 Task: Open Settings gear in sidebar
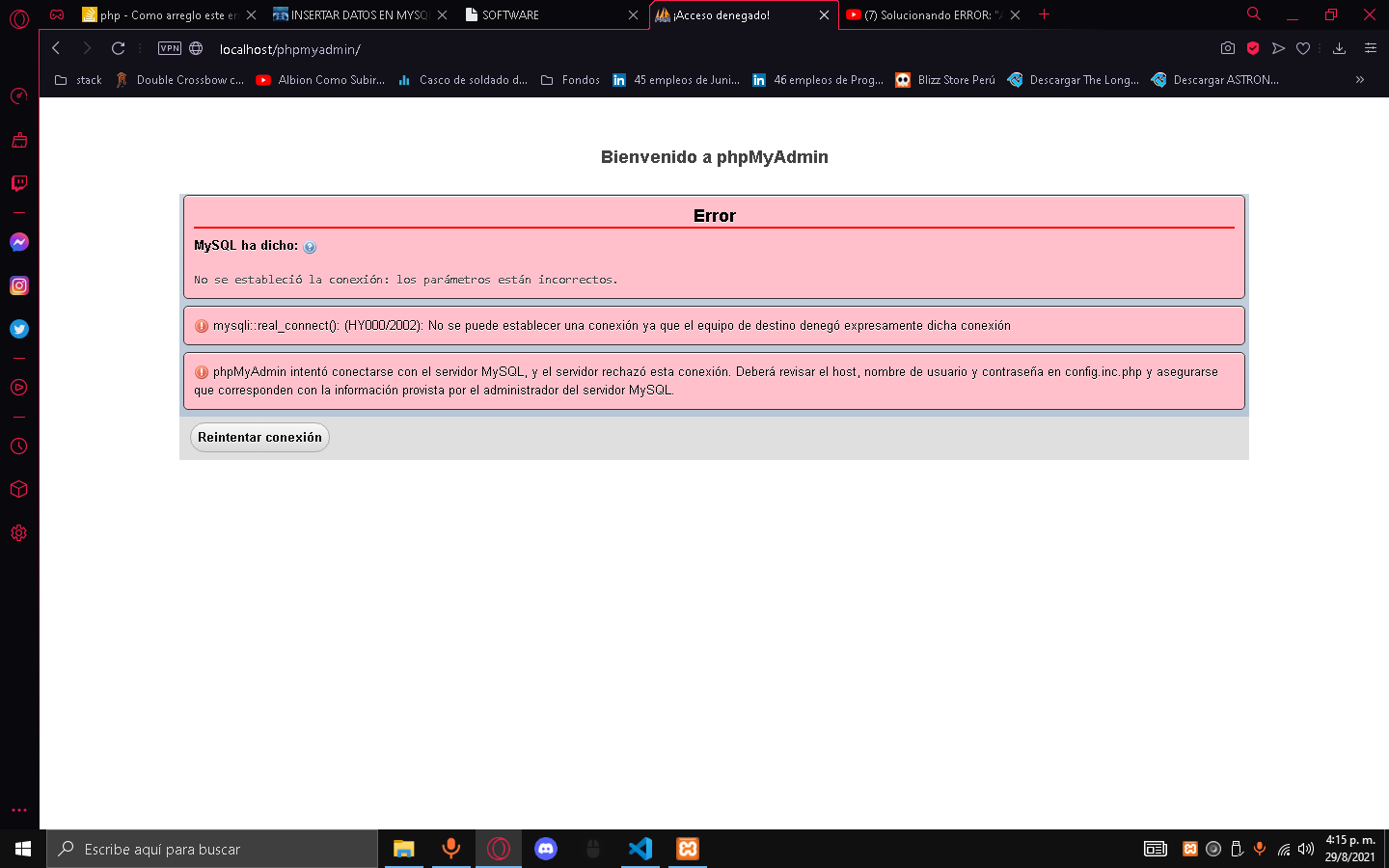[x=19, y=532]
